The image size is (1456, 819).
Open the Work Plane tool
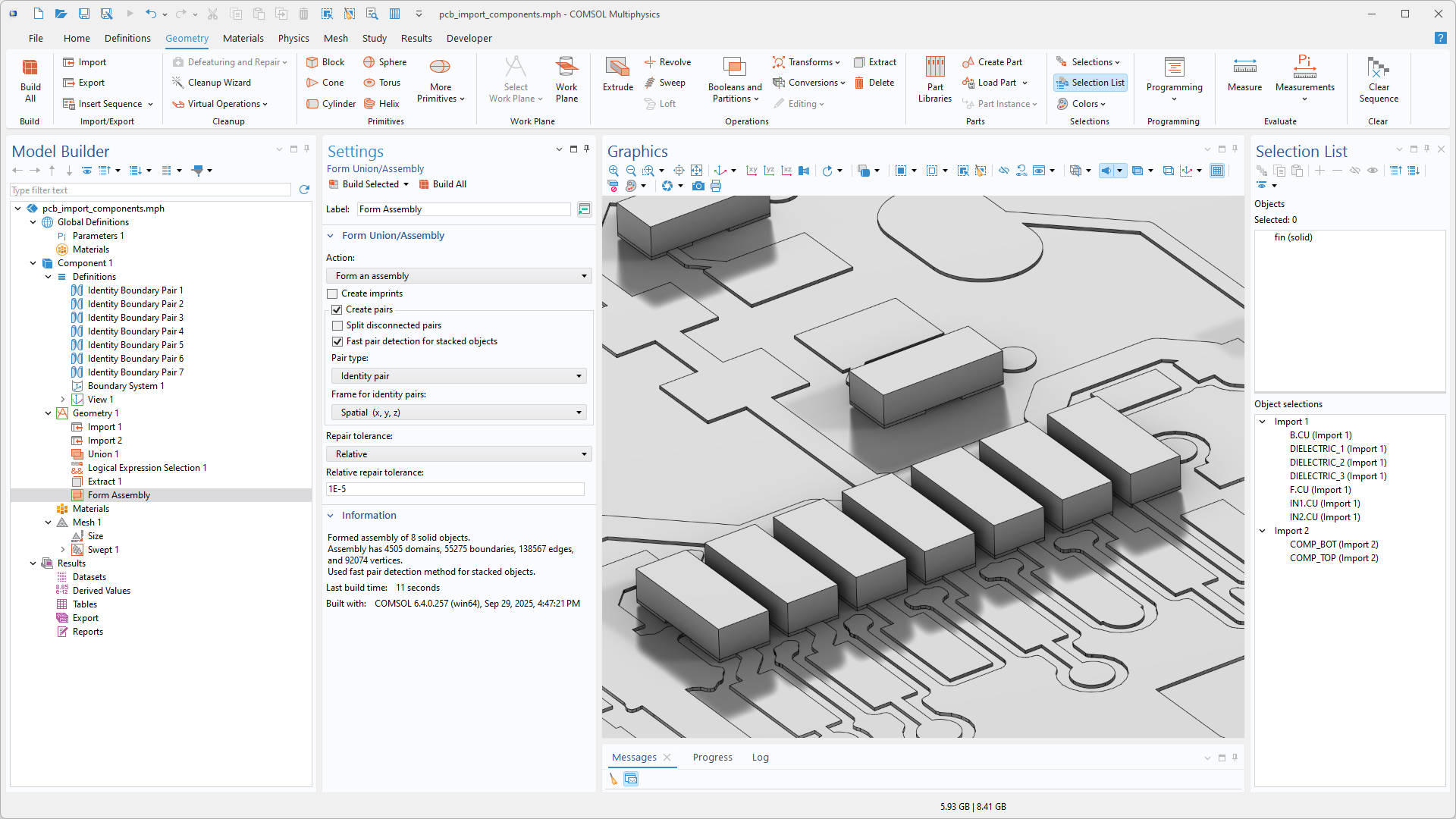[x=566, y=79]
